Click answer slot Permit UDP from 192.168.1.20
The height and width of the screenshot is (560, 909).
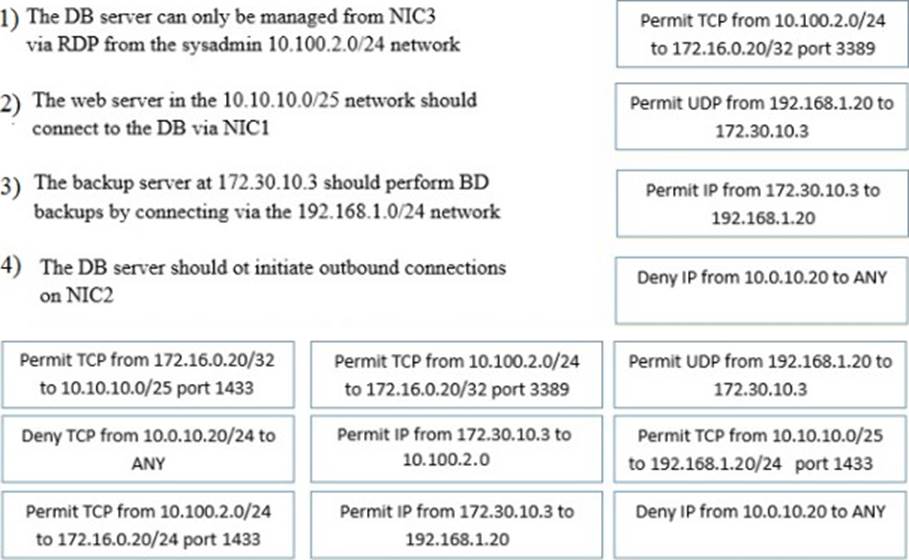pos(762,117)
